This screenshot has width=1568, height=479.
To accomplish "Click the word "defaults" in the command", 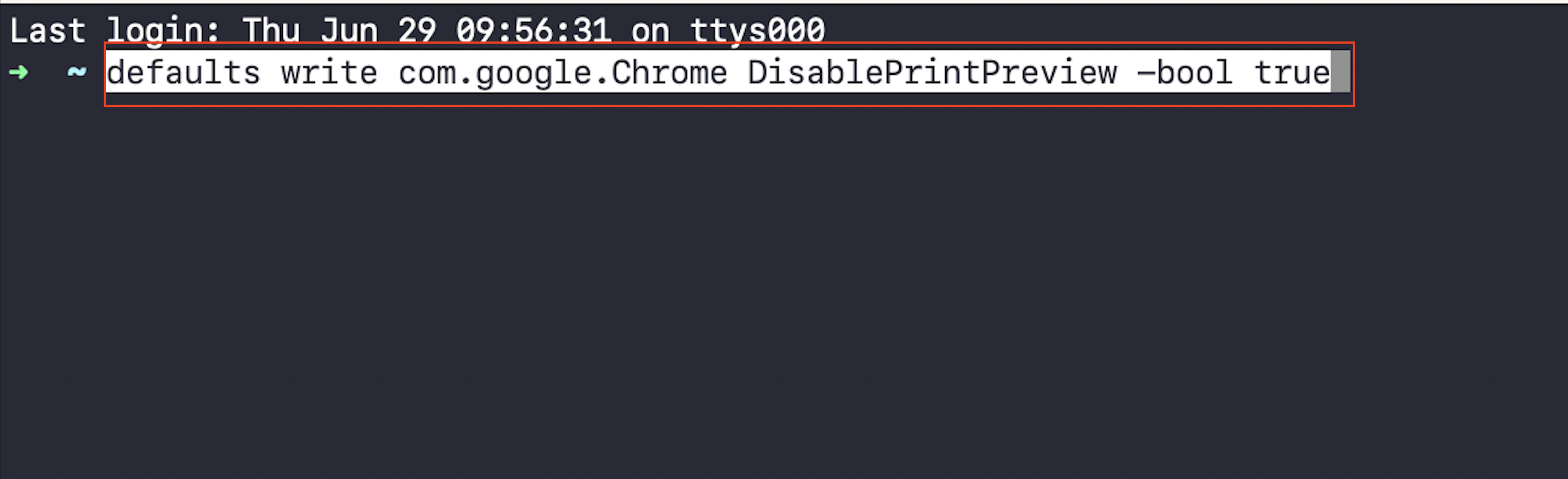I will [x=183, y=73].
